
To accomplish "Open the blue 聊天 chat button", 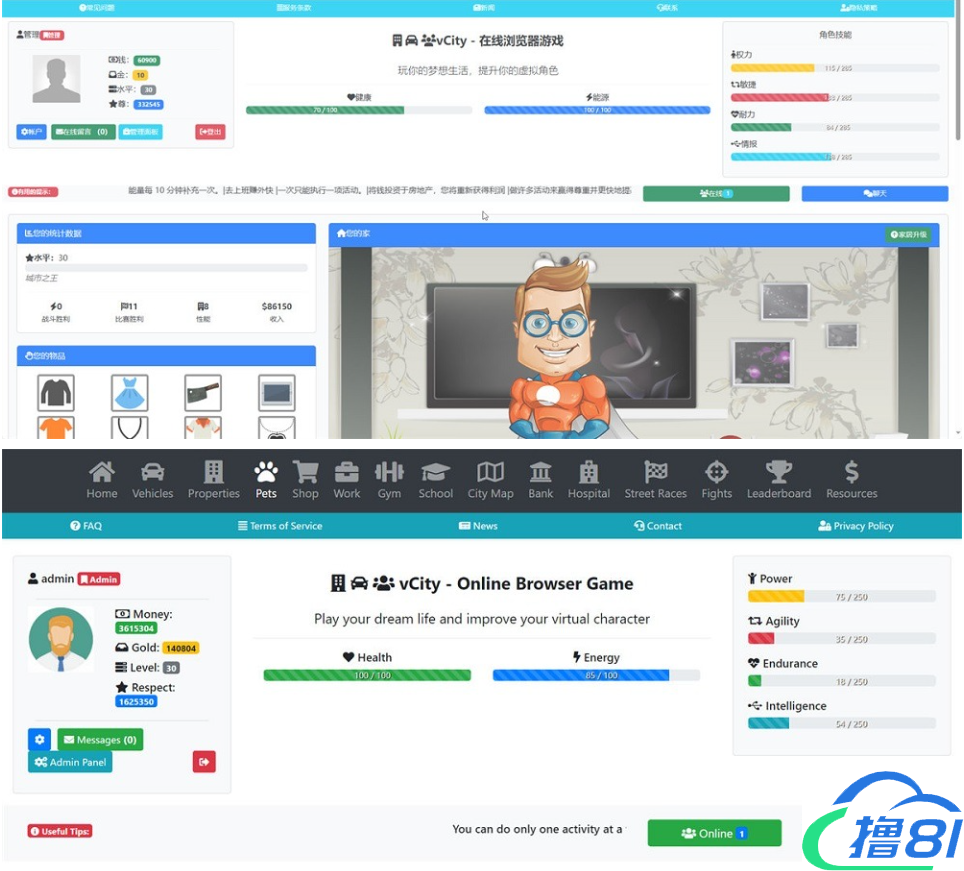I will click(875, 194).
